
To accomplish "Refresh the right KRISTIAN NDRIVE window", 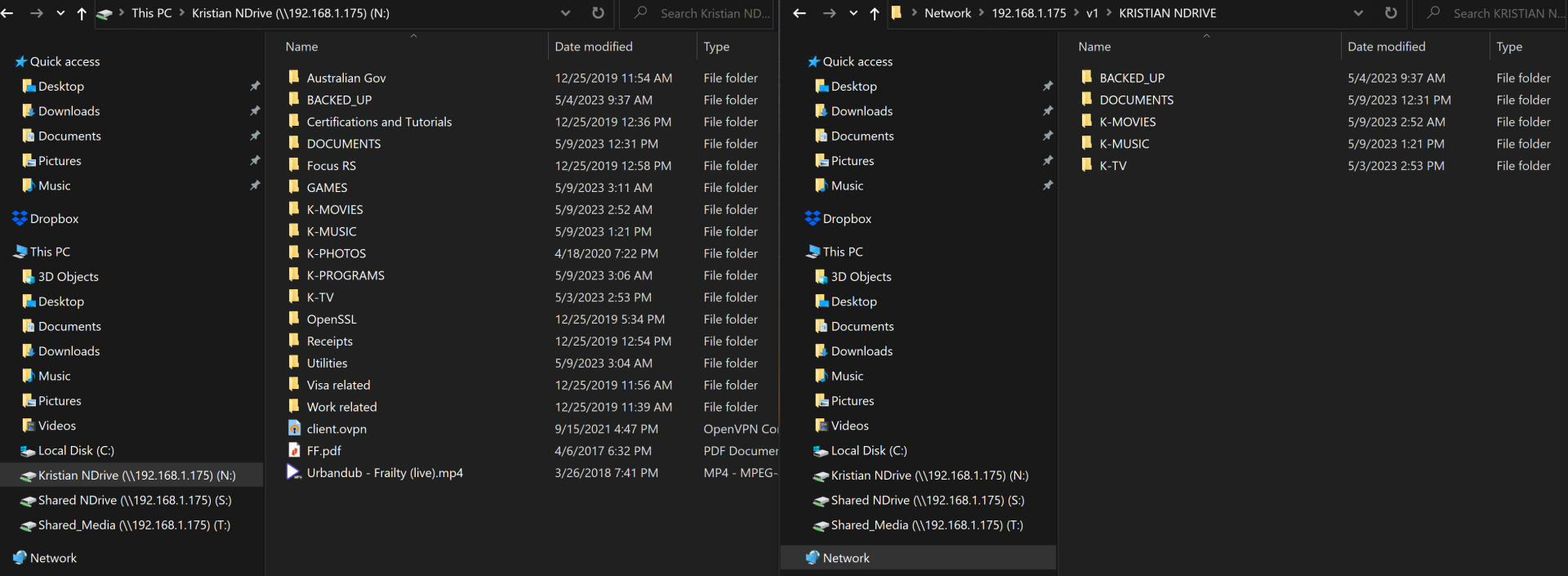I will [1391, 13].
